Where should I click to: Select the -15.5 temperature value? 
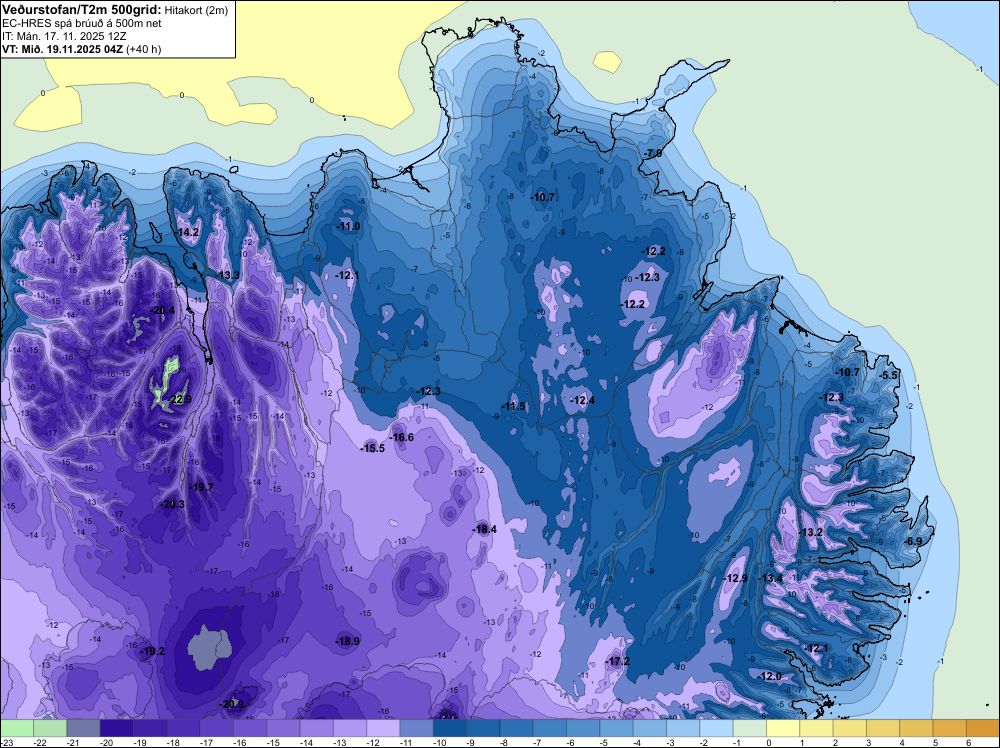pos(372,448)
